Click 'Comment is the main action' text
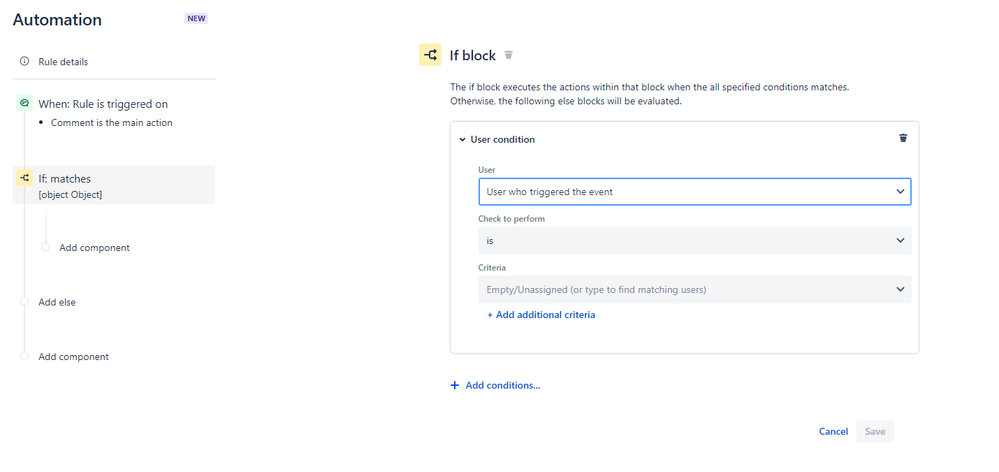This screenshot has width=999, height=472. pos(111,123)
